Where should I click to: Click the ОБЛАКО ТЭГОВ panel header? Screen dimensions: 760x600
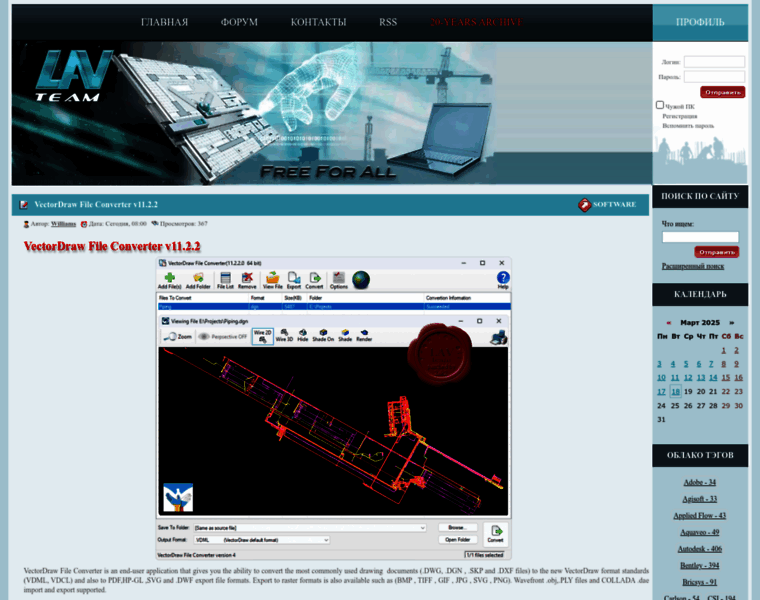700,456
